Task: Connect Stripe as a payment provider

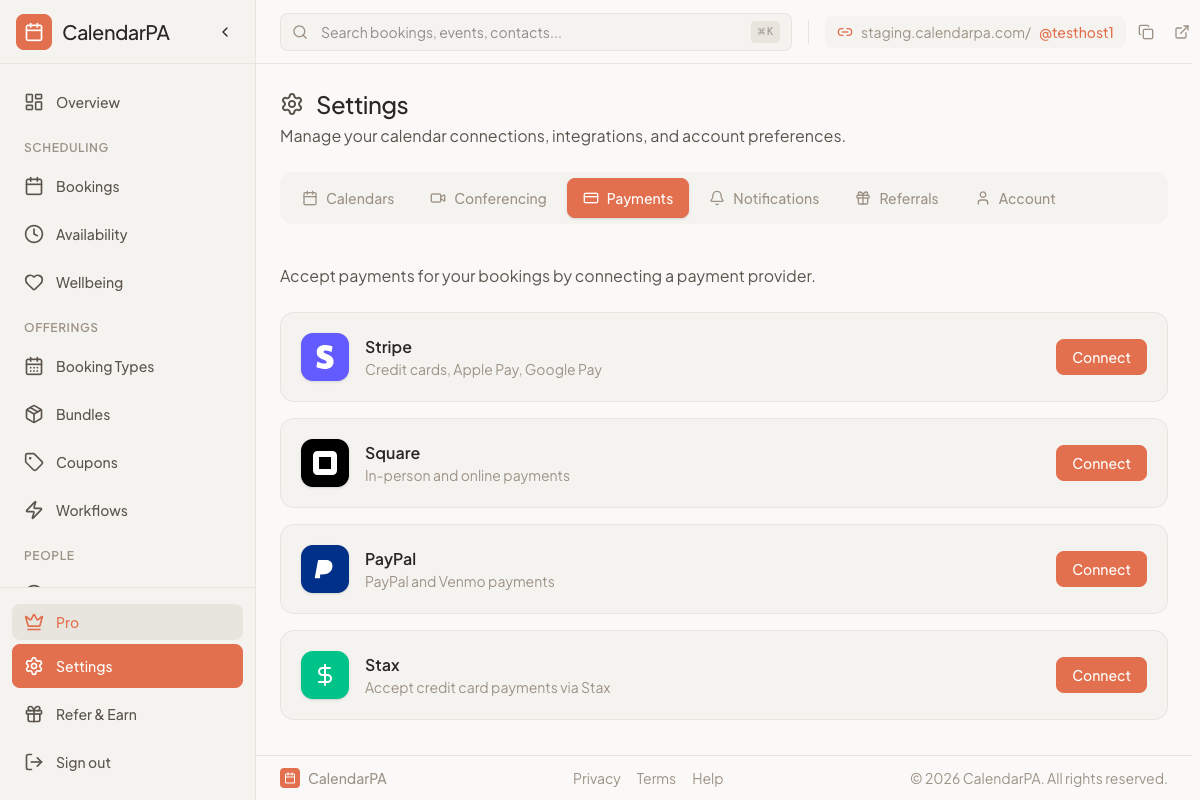Action: [1101, 357]
